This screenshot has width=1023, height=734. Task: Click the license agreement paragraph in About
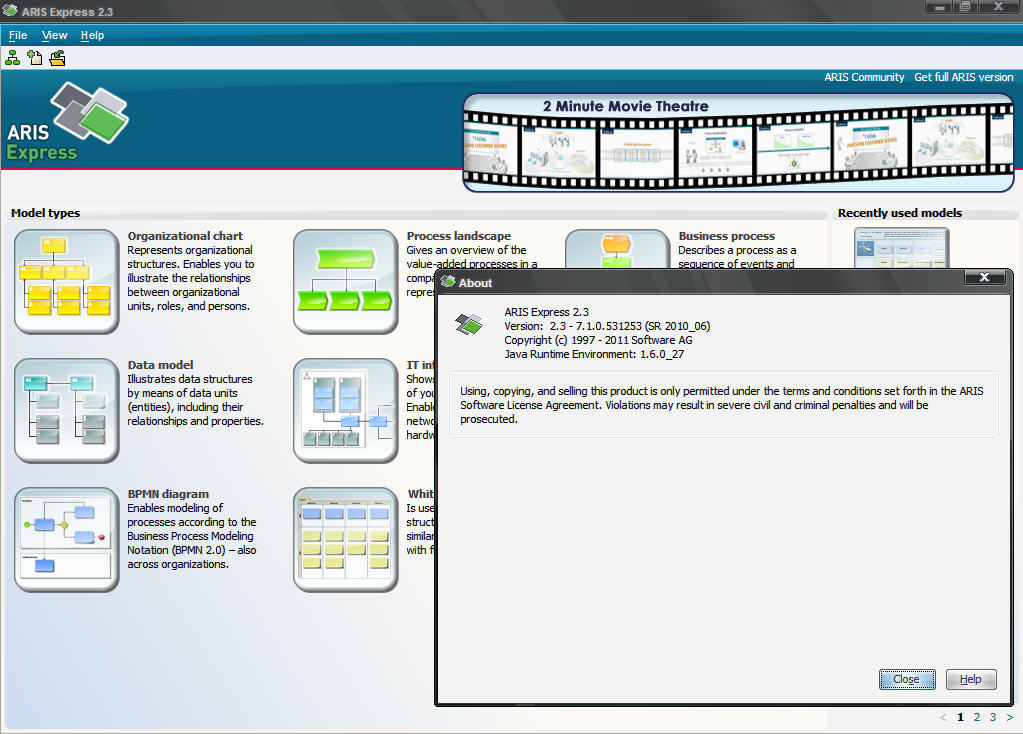[722, 405]
